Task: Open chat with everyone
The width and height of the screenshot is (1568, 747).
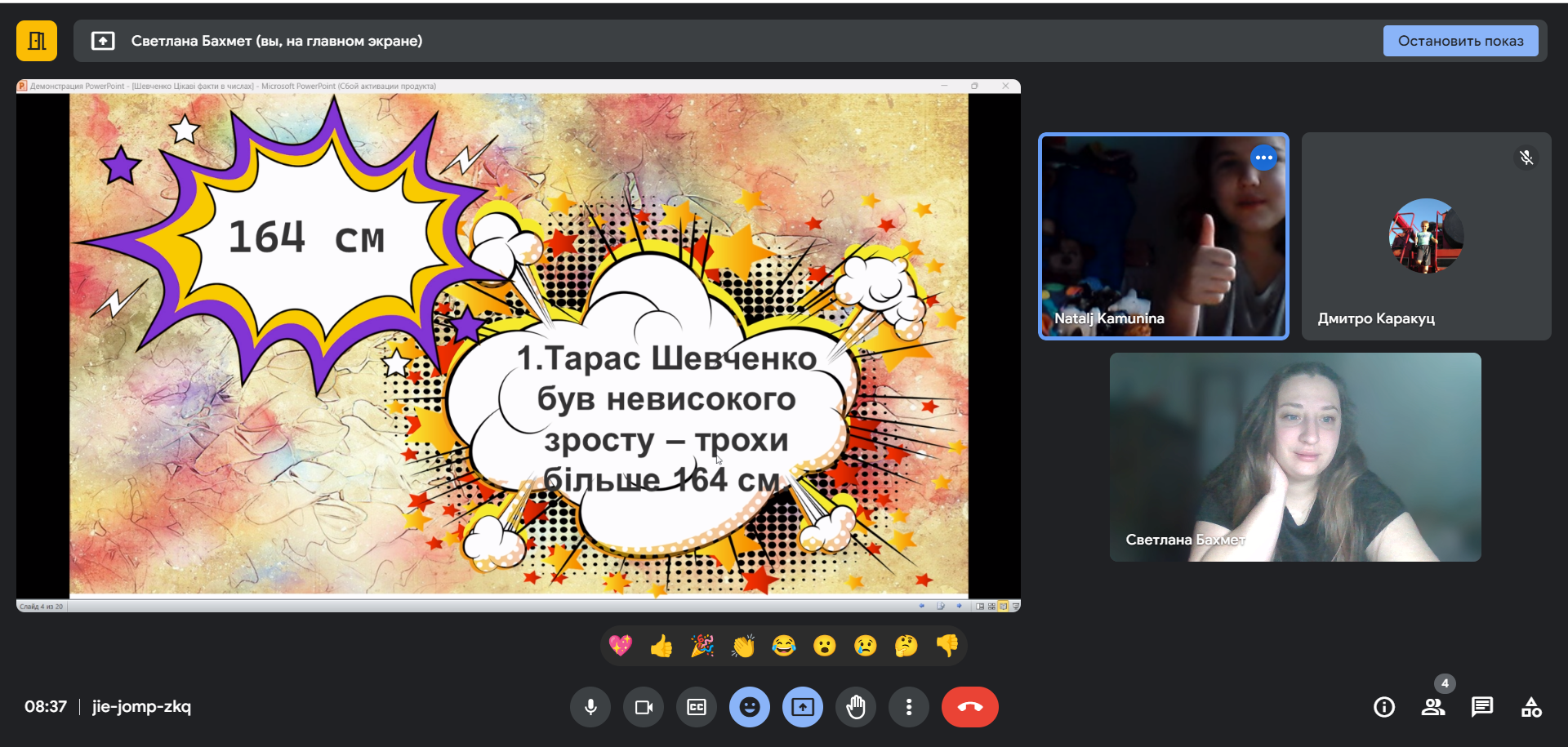Action: [1482, 707]
